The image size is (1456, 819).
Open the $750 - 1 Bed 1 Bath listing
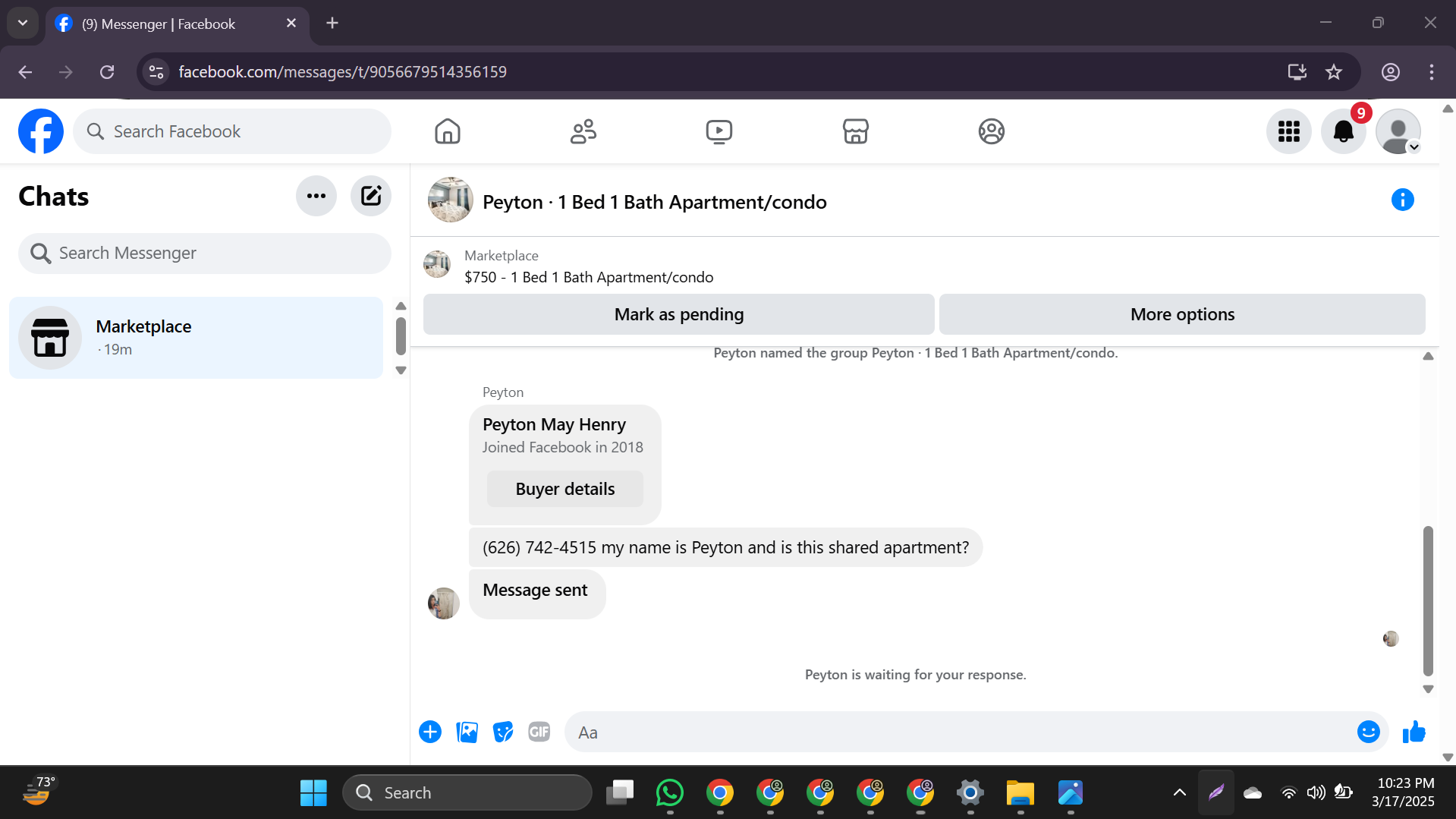589,277
